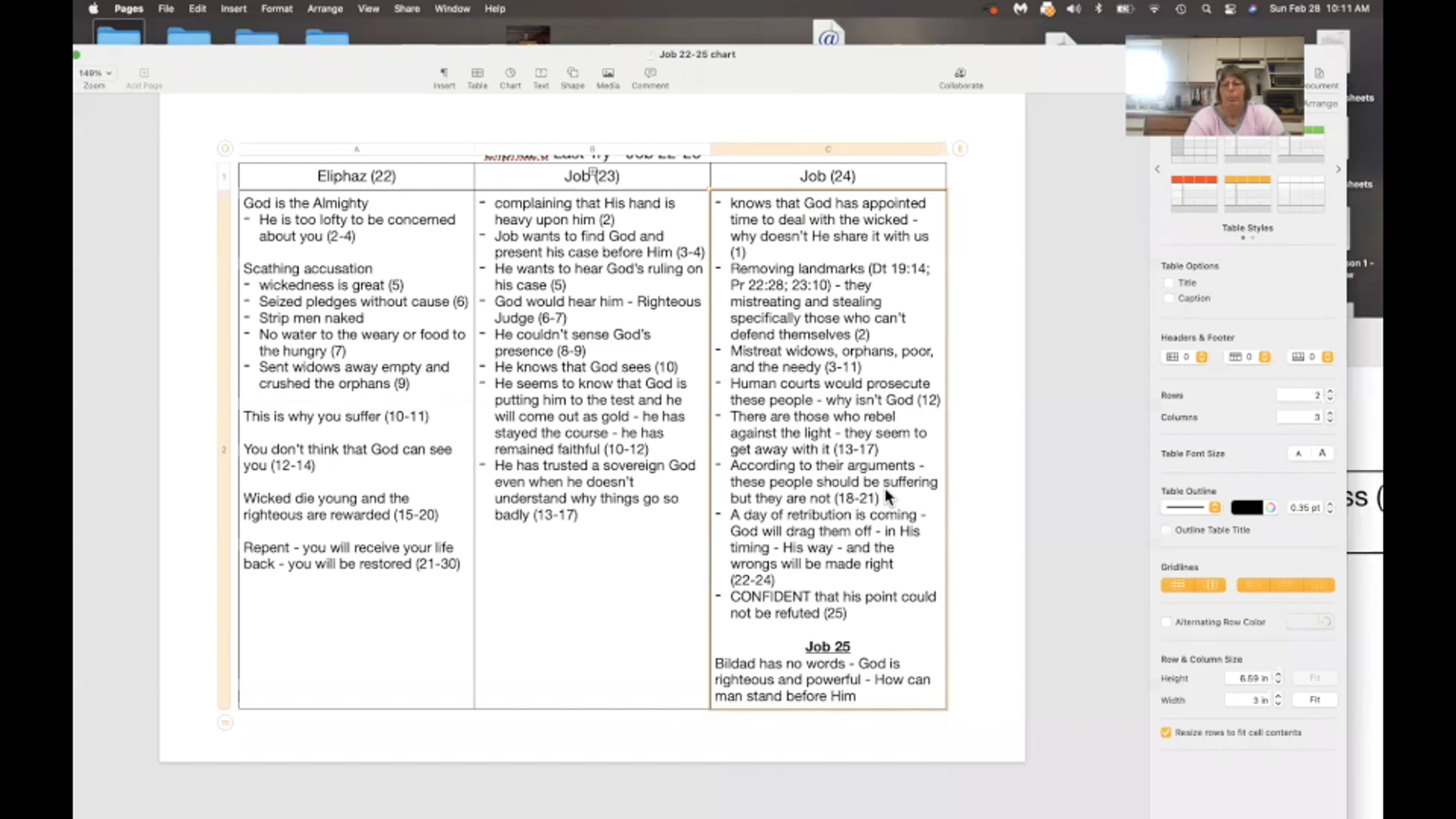Click the battery status icon
This screenshot has height=819, width=1456.
coord(1125,8)
